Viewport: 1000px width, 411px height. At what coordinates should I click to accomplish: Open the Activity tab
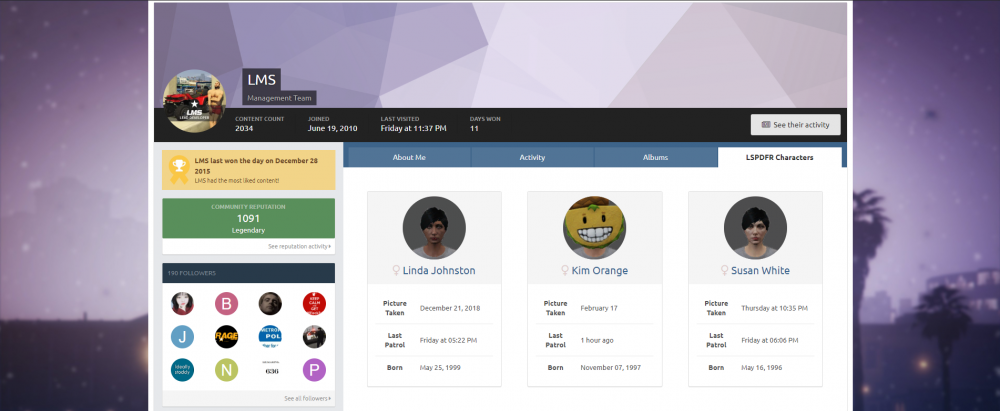(x=532, y=157)
